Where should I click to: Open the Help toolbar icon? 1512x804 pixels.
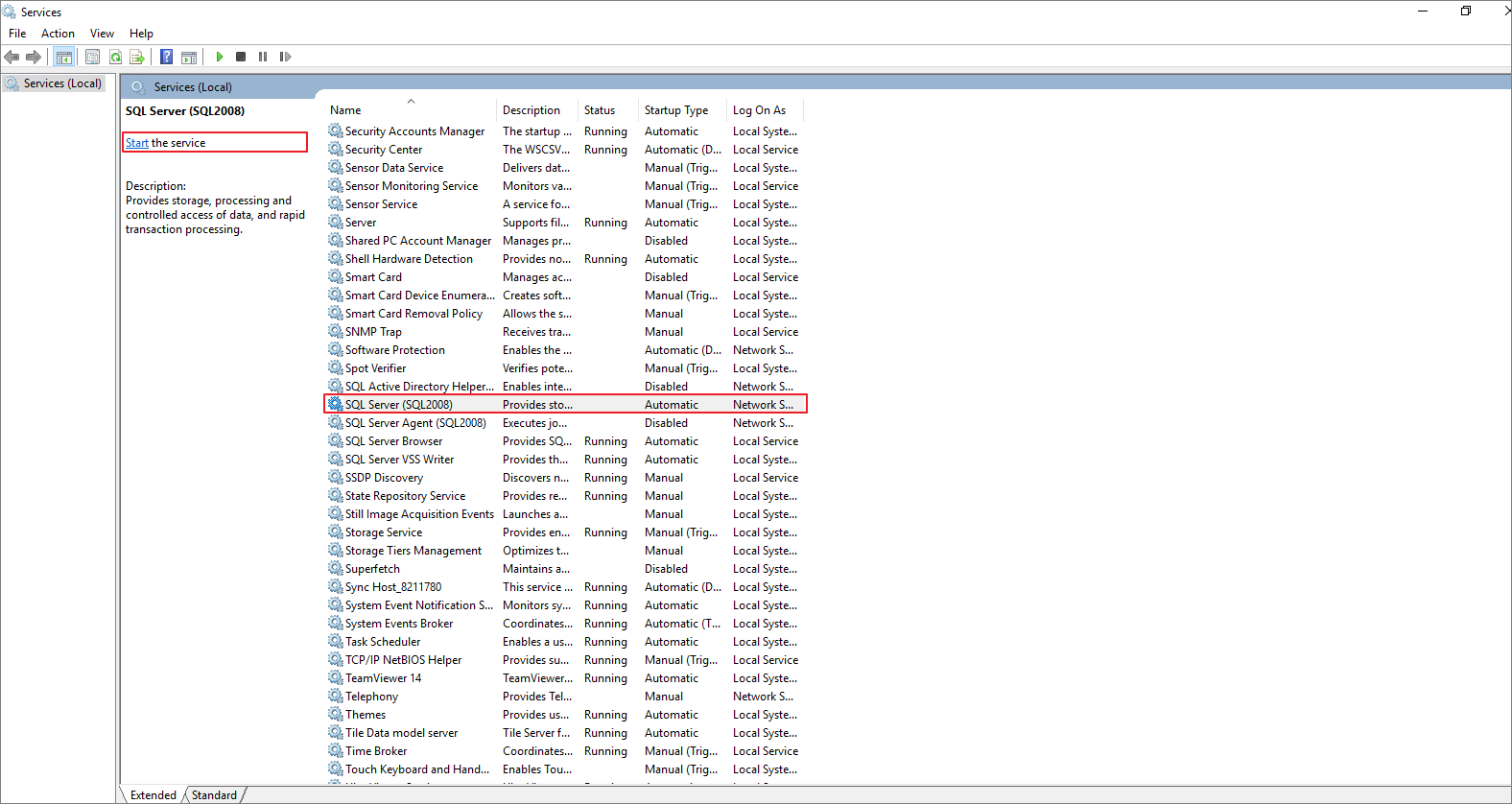coord(167,58)
